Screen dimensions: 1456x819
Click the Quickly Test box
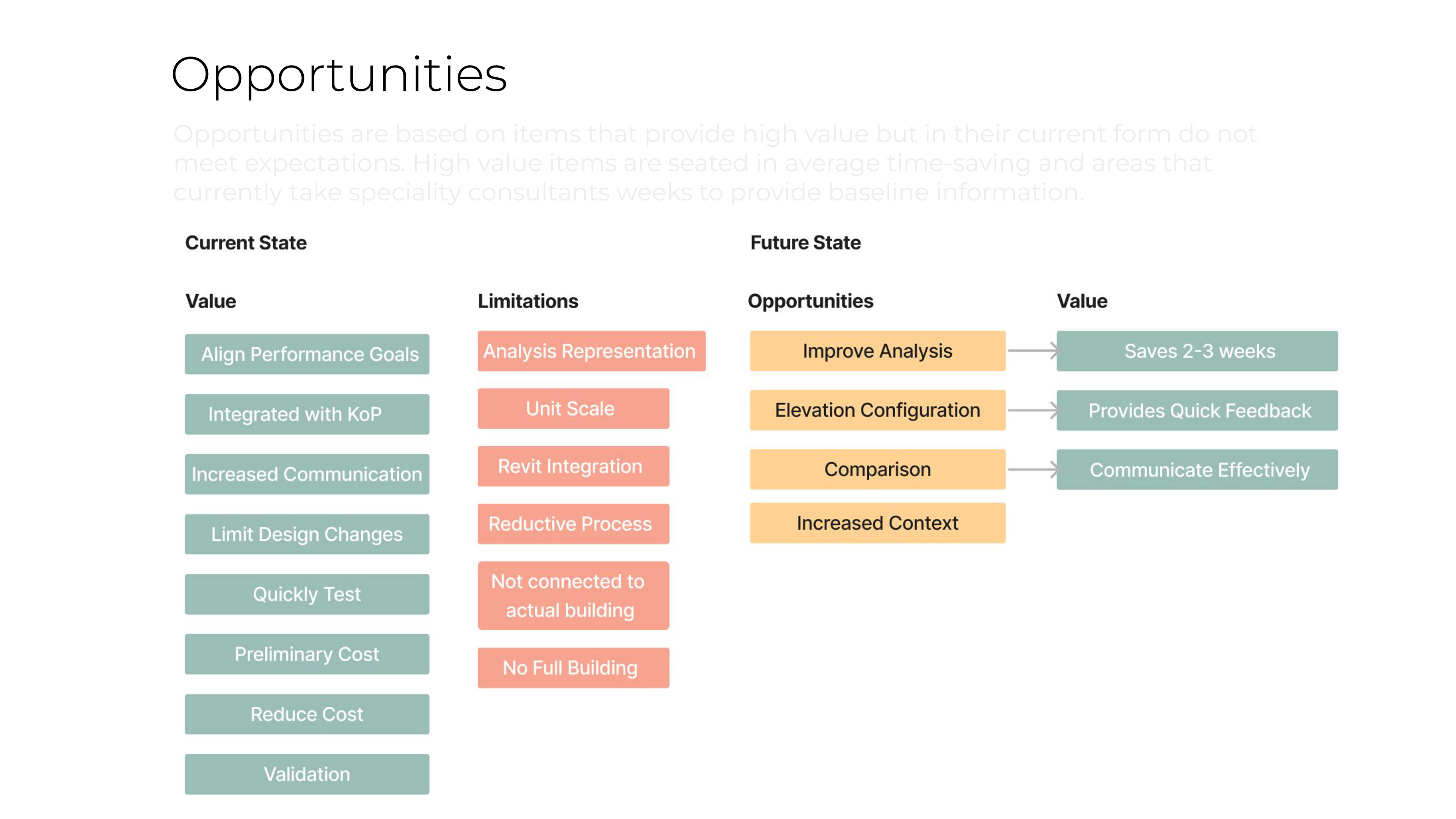307,593
